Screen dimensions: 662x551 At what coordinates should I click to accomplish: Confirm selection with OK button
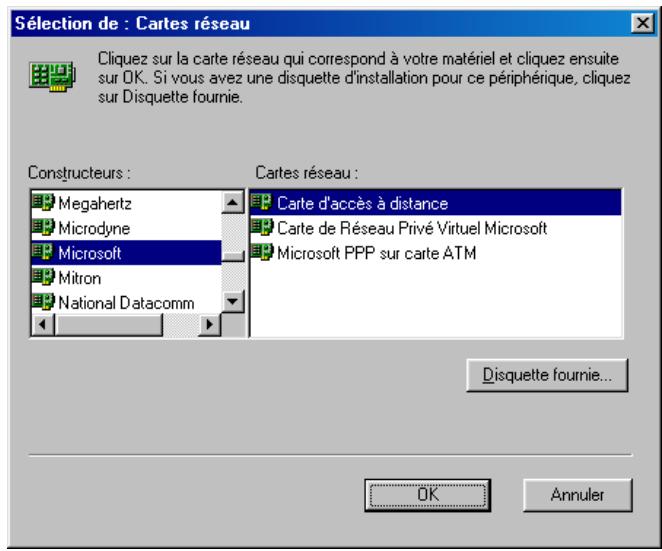(428, 495)
